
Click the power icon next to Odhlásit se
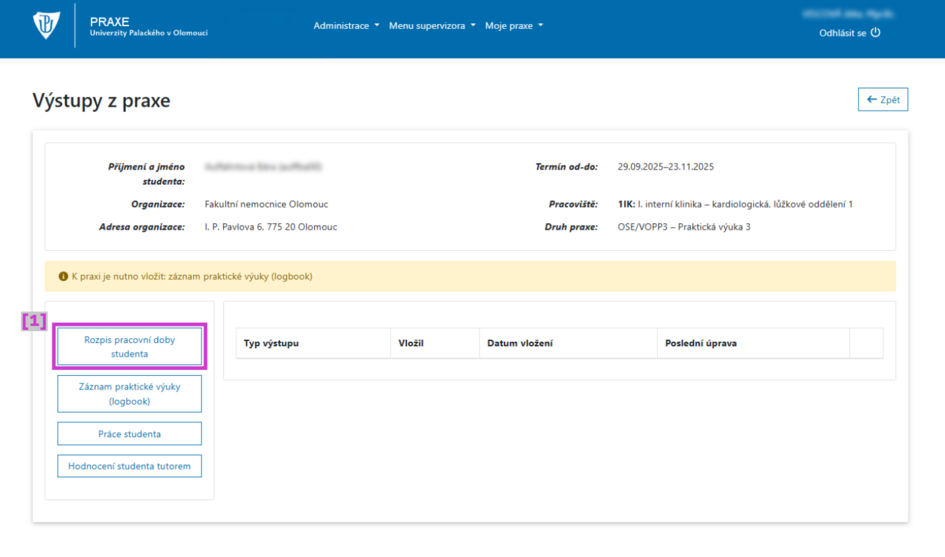(x=876, y=33)
